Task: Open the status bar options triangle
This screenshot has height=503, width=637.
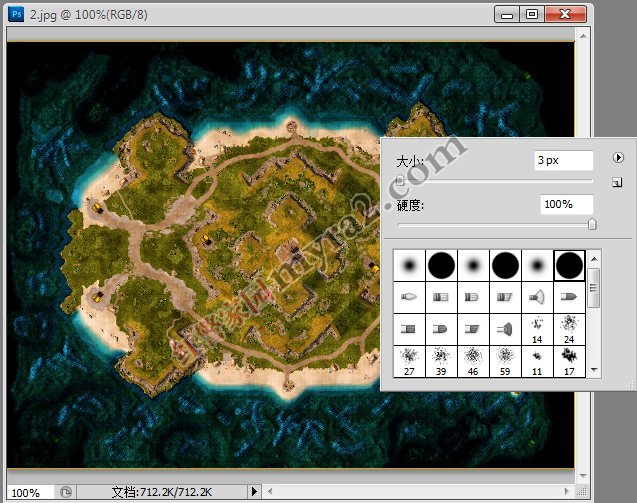Action: [x=254, y=492]
